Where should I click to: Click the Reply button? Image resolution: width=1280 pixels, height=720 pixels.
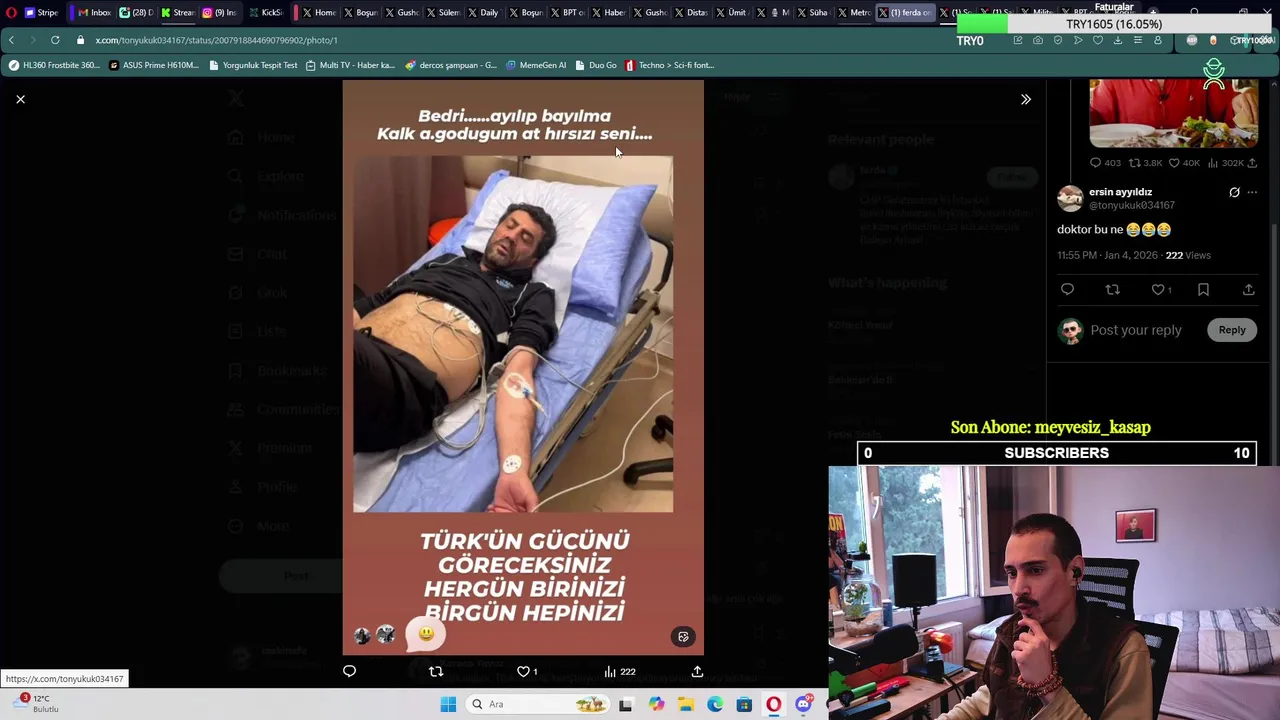click(1232, 330)
